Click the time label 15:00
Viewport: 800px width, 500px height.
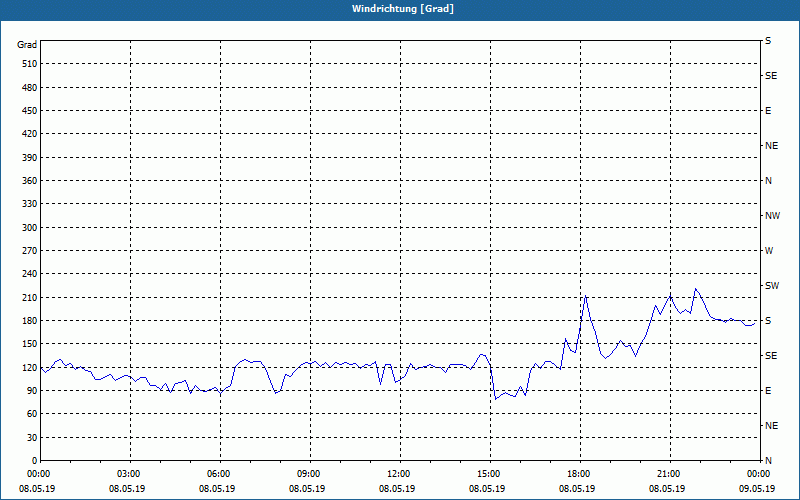pos(490,474)
